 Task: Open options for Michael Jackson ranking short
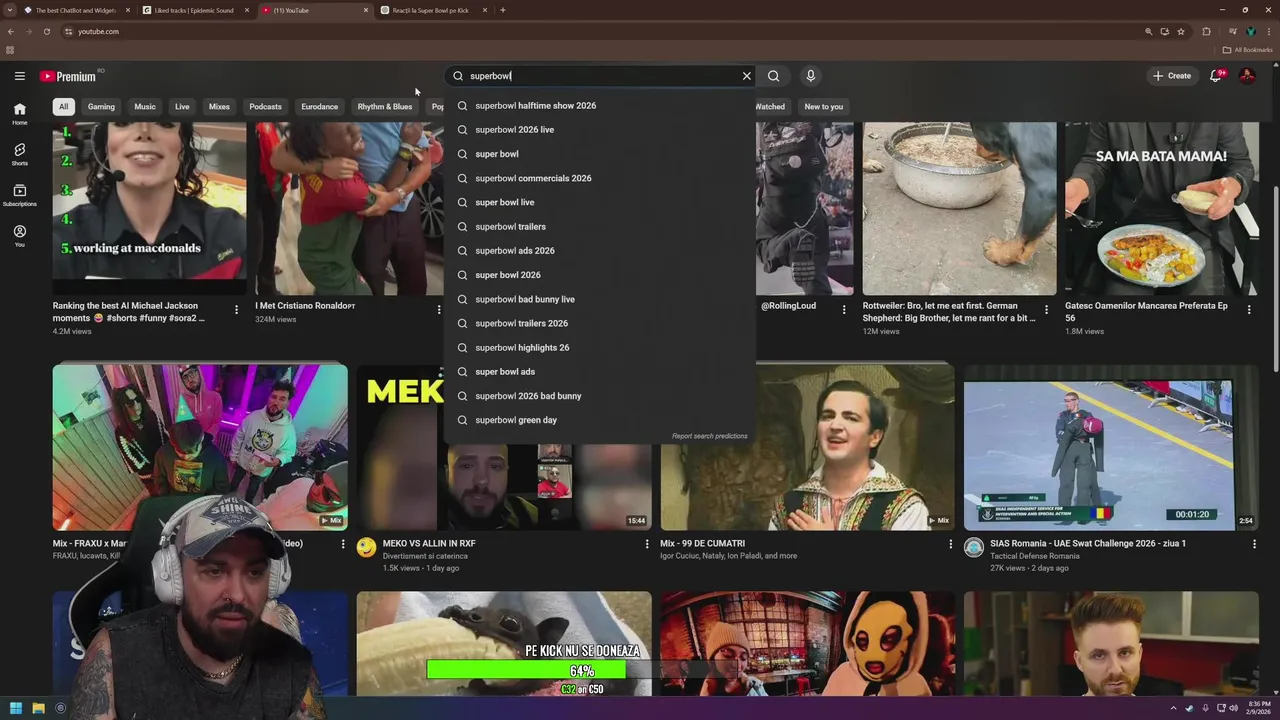click(x=236, y=310)
